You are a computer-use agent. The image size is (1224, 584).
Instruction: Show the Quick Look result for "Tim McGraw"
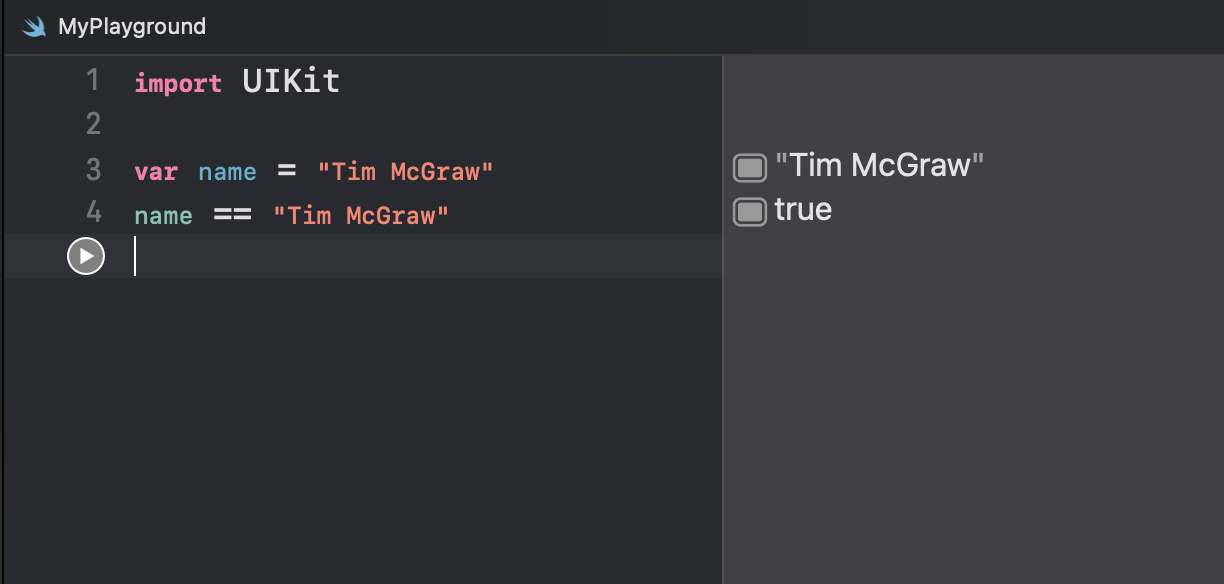point(750,167)
